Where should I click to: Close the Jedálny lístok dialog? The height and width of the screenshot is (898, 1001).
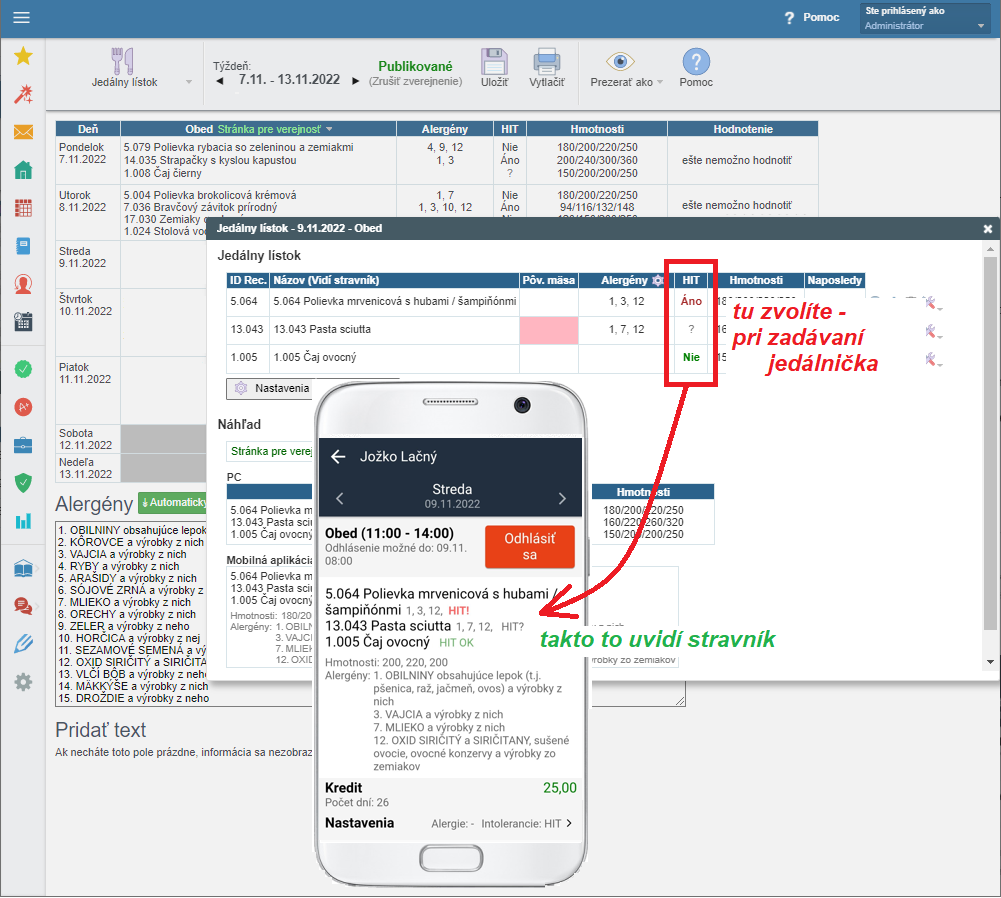(988, 229)
